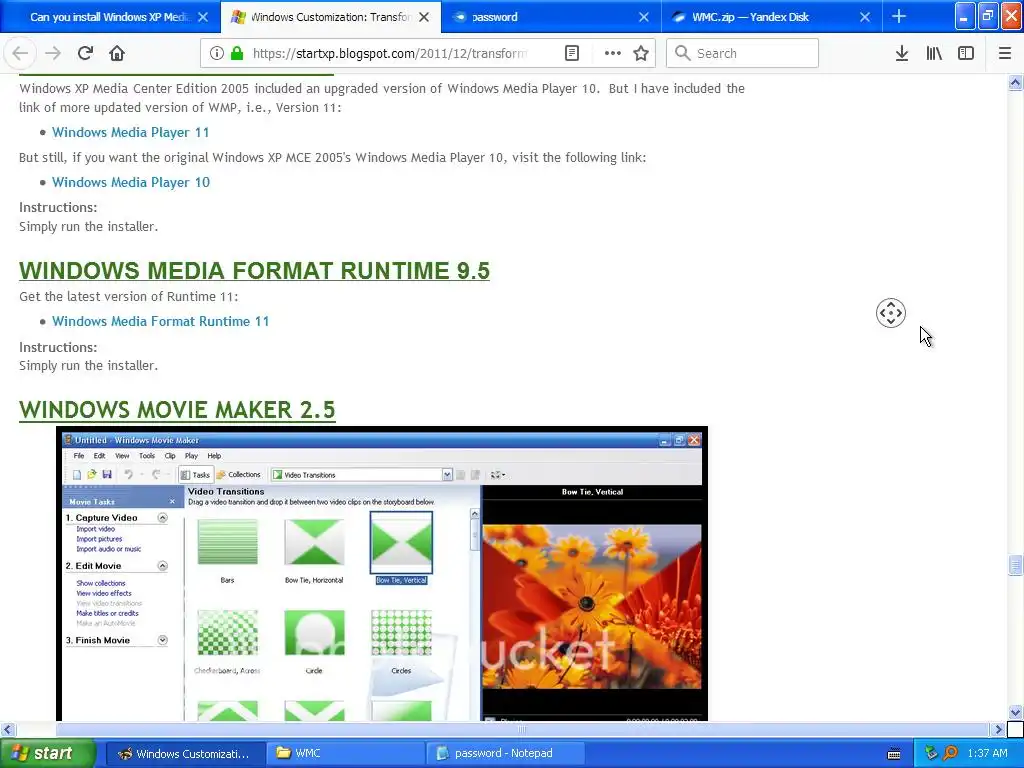Go back to the previous page
Viewport: 1024px width, 768px height.
pyautogui.click(x=20, y=53)
